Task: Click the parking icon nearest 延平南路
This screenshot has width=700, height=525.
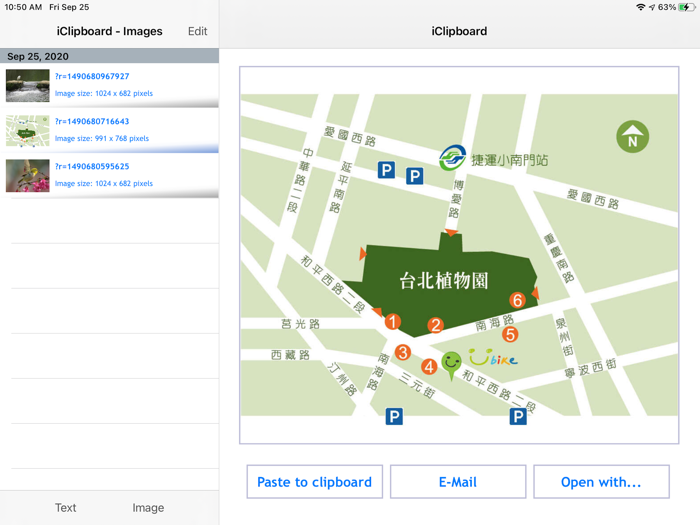Action: 386,170
